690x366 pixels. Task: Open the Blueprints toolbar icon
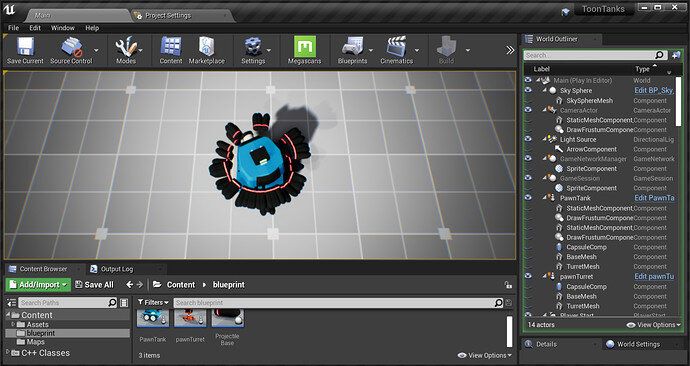pos(352,47)
